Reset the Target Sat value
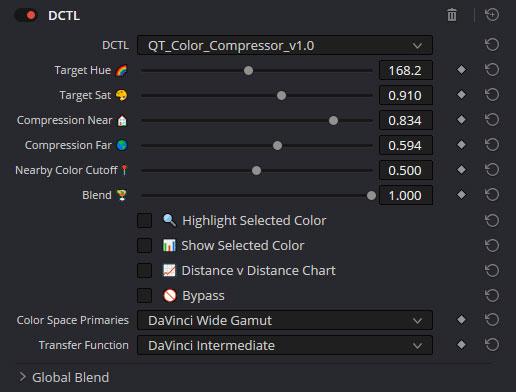Screen dimensions: 516x392 point(492,95)
